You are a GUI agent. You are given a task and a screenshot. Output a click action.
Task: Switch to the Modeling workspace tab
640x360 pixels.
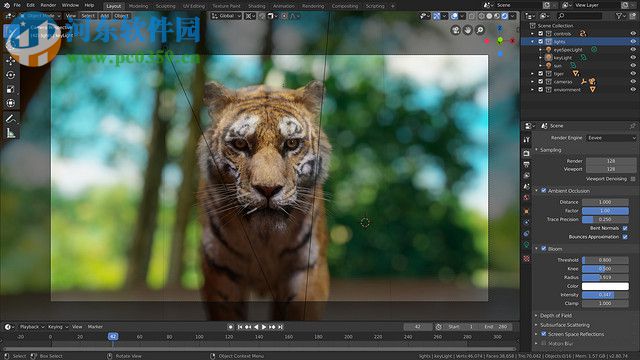coord(138,6)
